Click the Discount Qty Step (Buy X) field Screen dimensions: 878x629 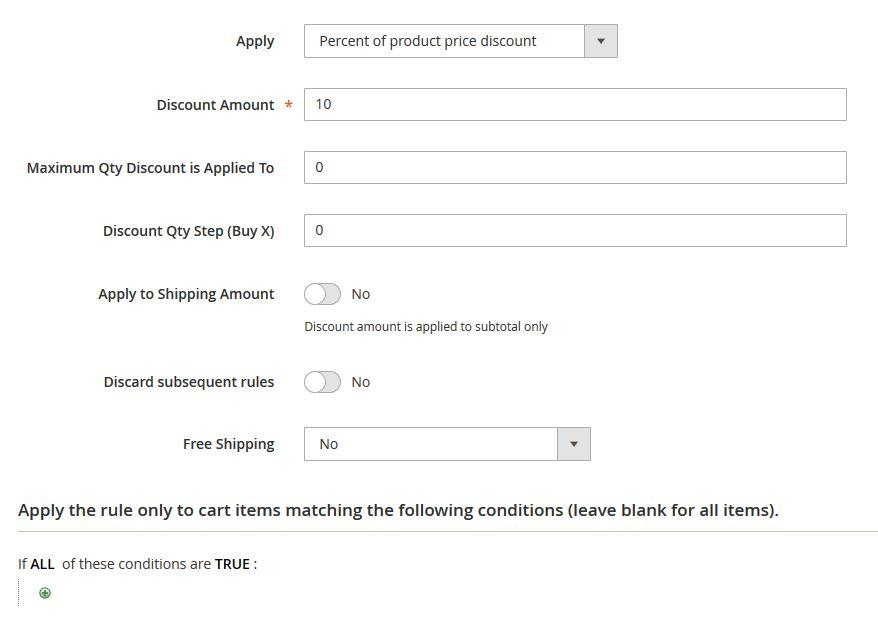575,230
